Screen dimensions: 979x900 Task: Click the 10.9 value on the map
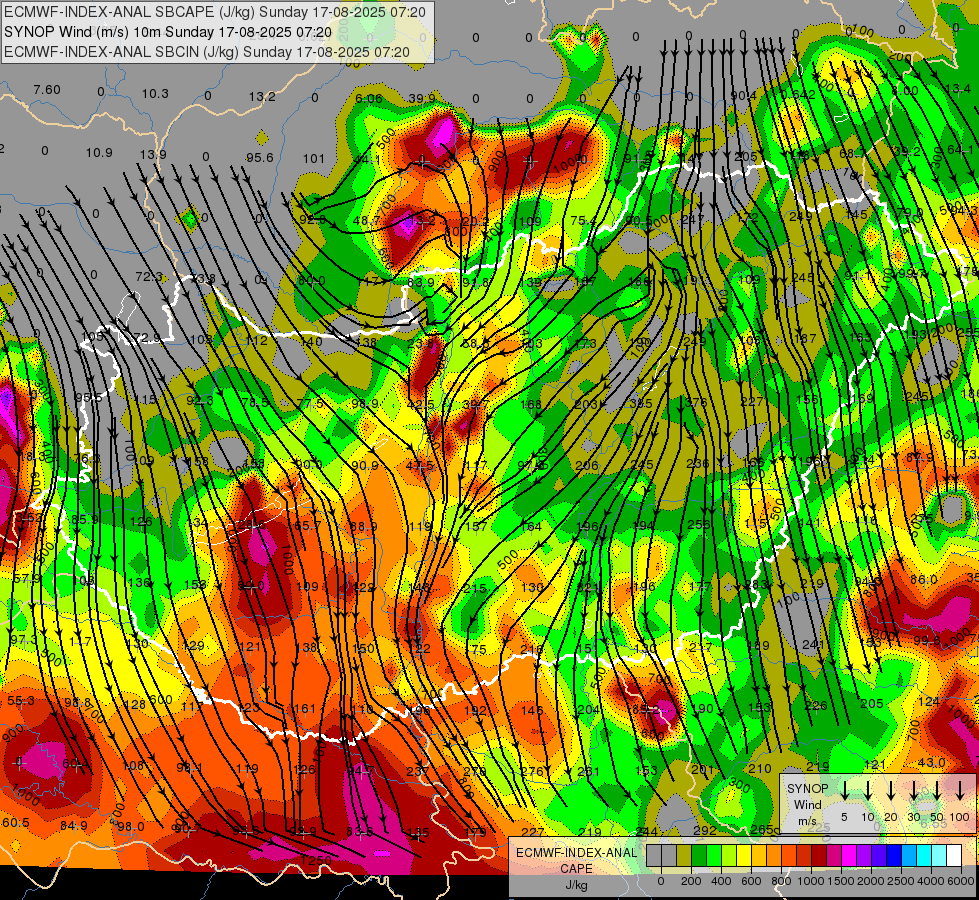99,153
